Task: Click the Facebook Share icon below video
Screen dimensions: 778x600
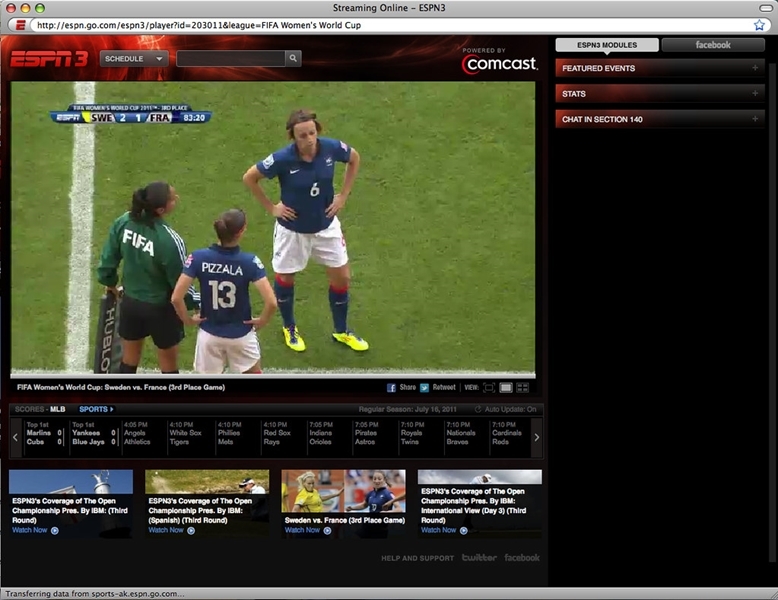Action: click(392, 387)
